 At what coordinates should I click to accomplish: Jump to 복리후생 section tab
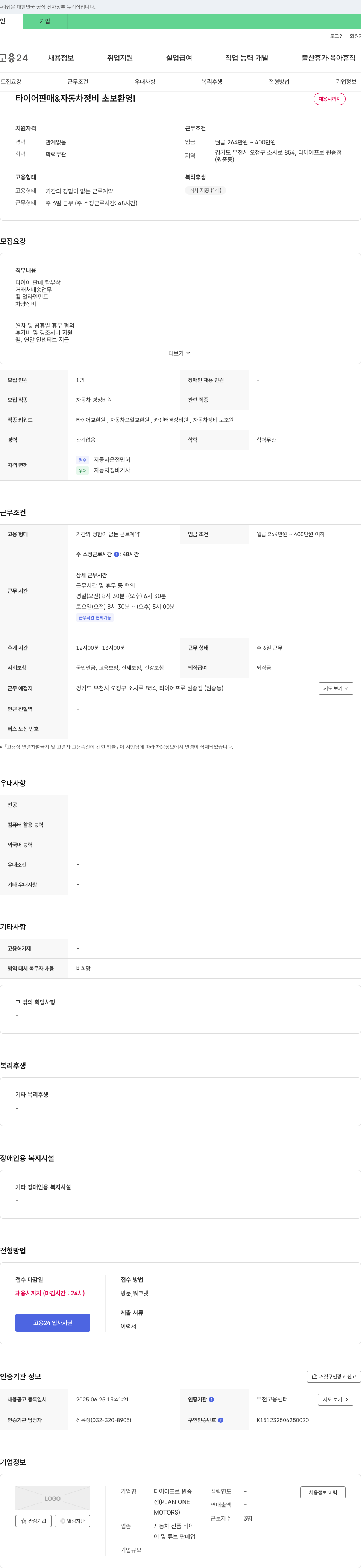tap(212, 82)
